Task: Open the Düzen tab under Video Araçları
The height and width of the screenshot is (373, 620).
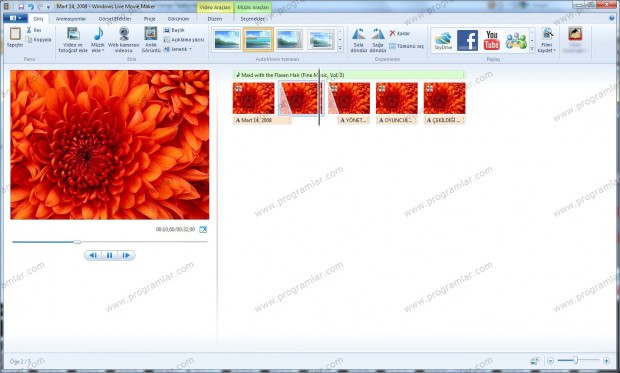Action: point(215,19)
